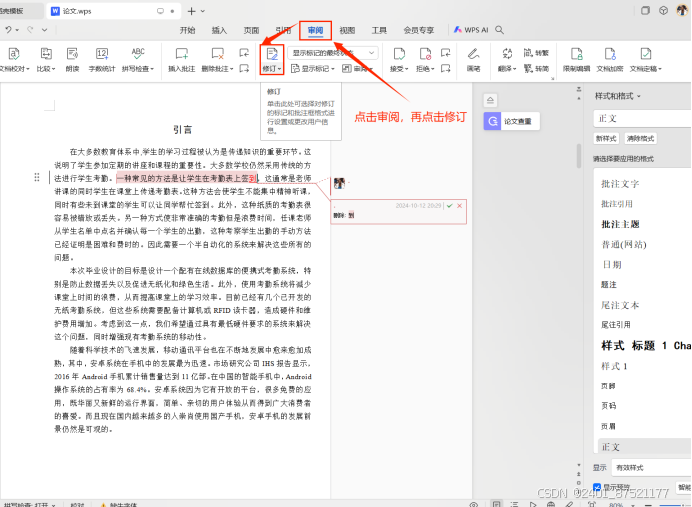Switch to page layout view in status bar

496,504
